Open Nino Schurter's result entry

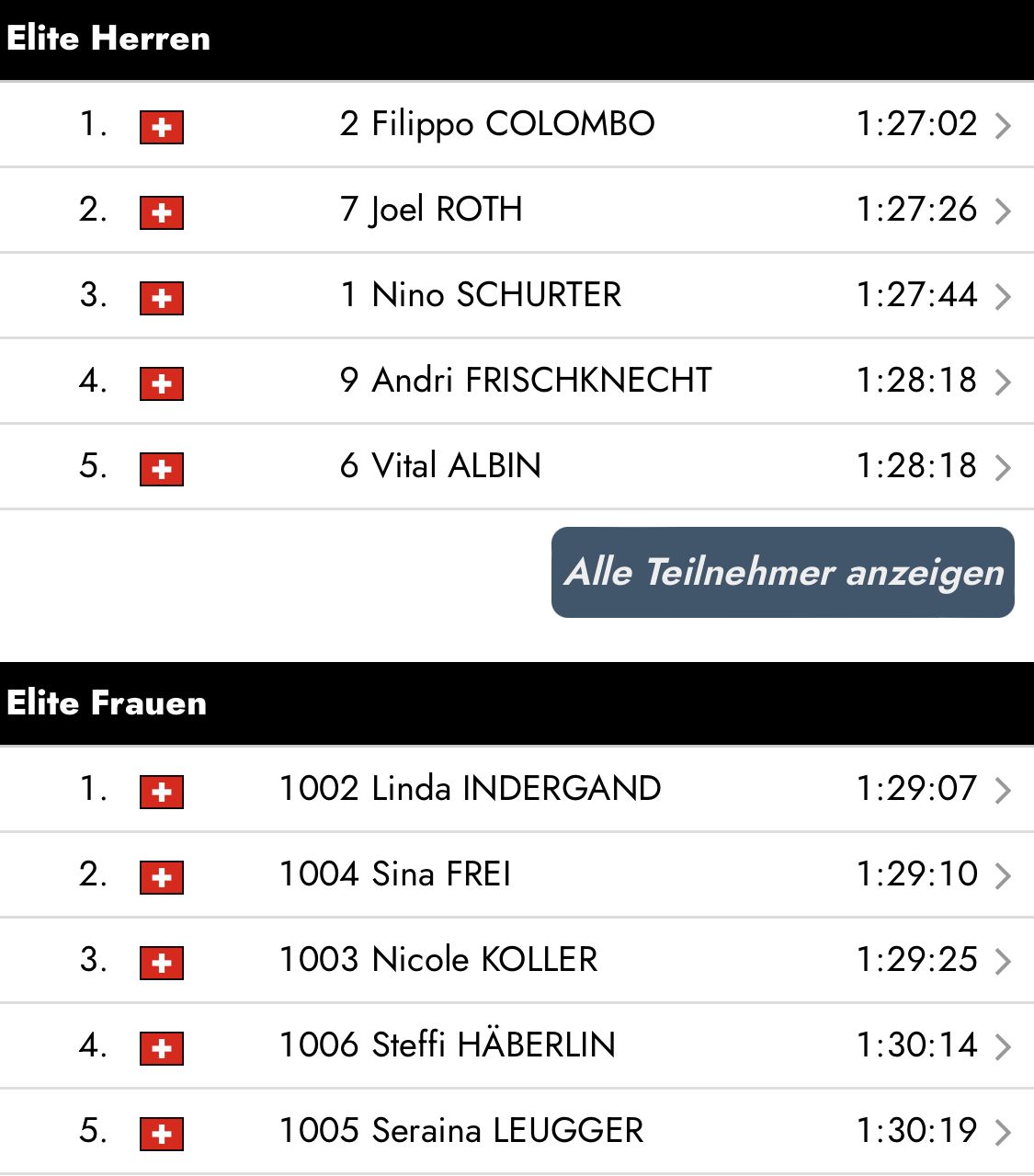[x=496, y=295]
